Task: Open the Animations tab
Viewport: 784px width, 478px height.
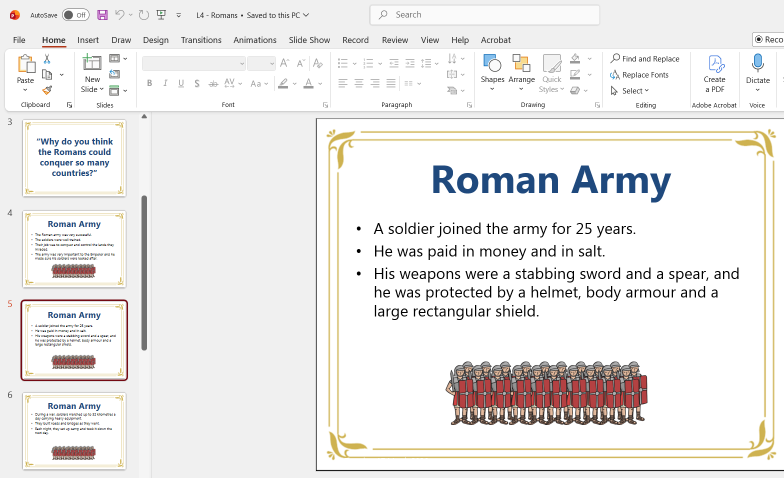Action: click(x=254, y=40)
